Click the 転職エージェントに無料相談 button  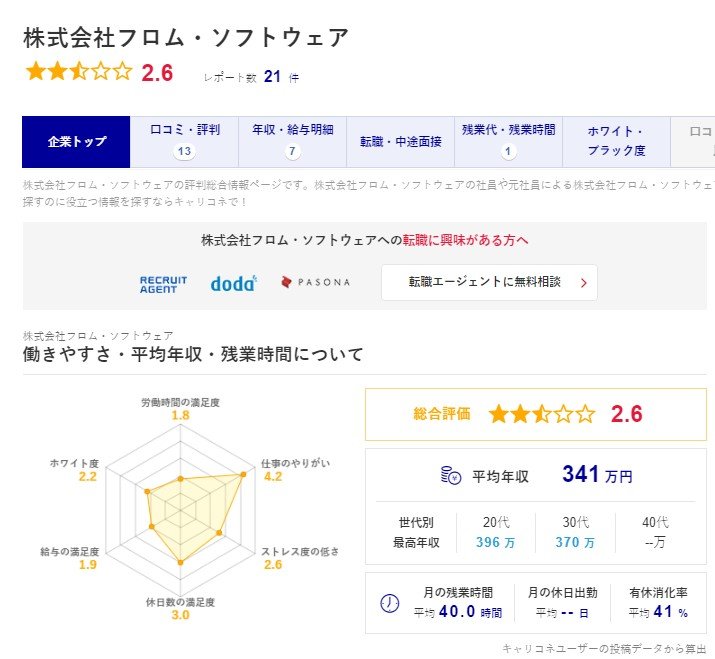pos(489,283)
